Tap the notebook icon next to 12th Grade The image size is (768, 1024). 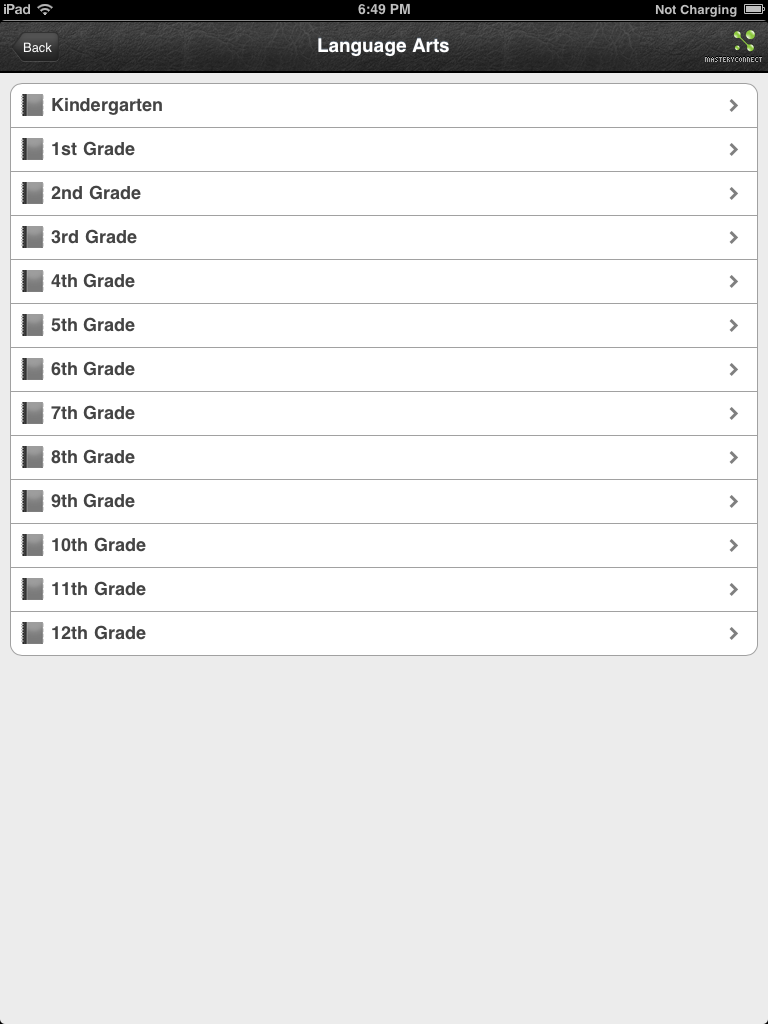point(33,633)
